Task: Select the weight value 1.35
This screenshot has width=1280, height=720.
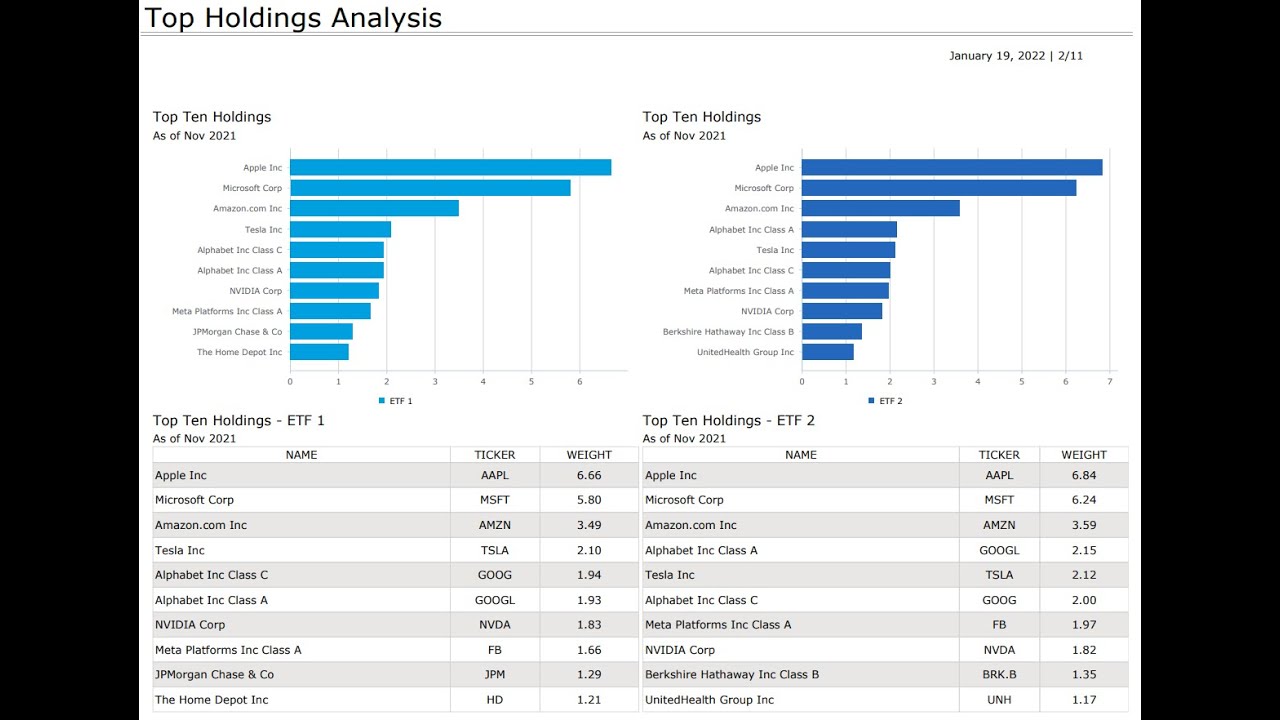Action: pyautogui.click(x=1084, y=675)
